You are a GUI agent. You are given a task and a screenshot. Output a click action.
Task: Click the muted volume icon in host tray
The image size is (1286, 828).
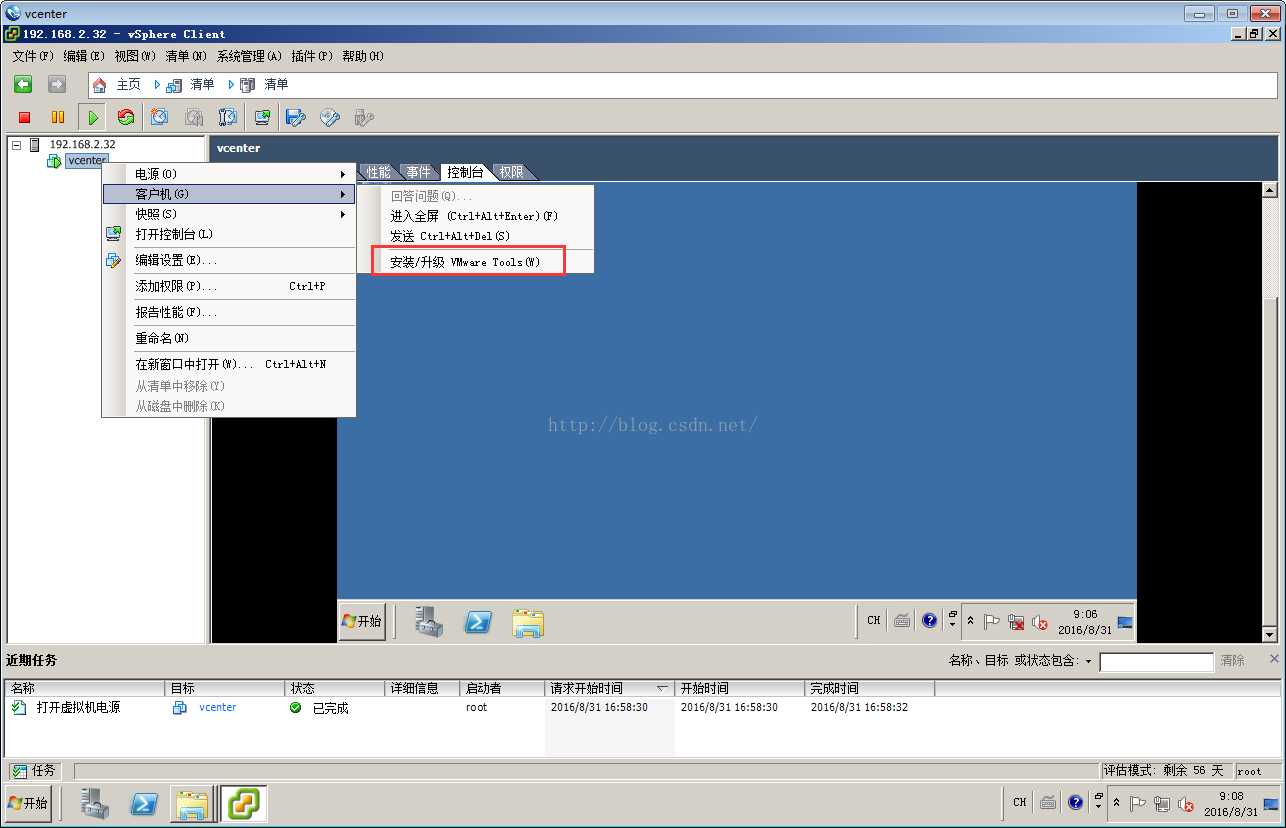1186,803
